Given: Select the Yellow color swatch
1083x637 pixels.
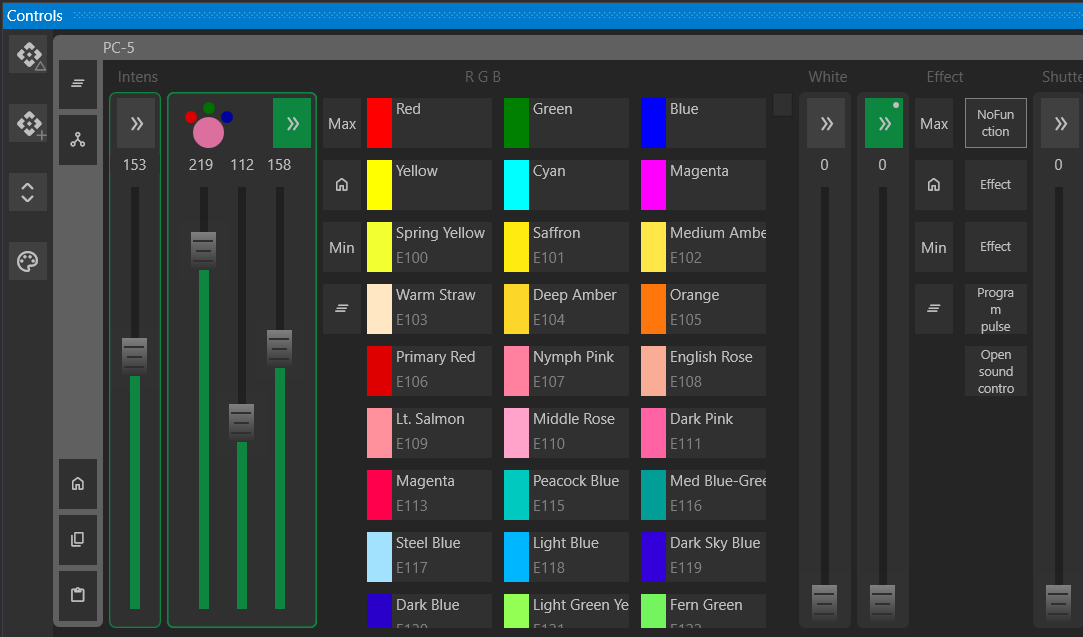Looking at the screenshot, I should click(x=429, y=185).
